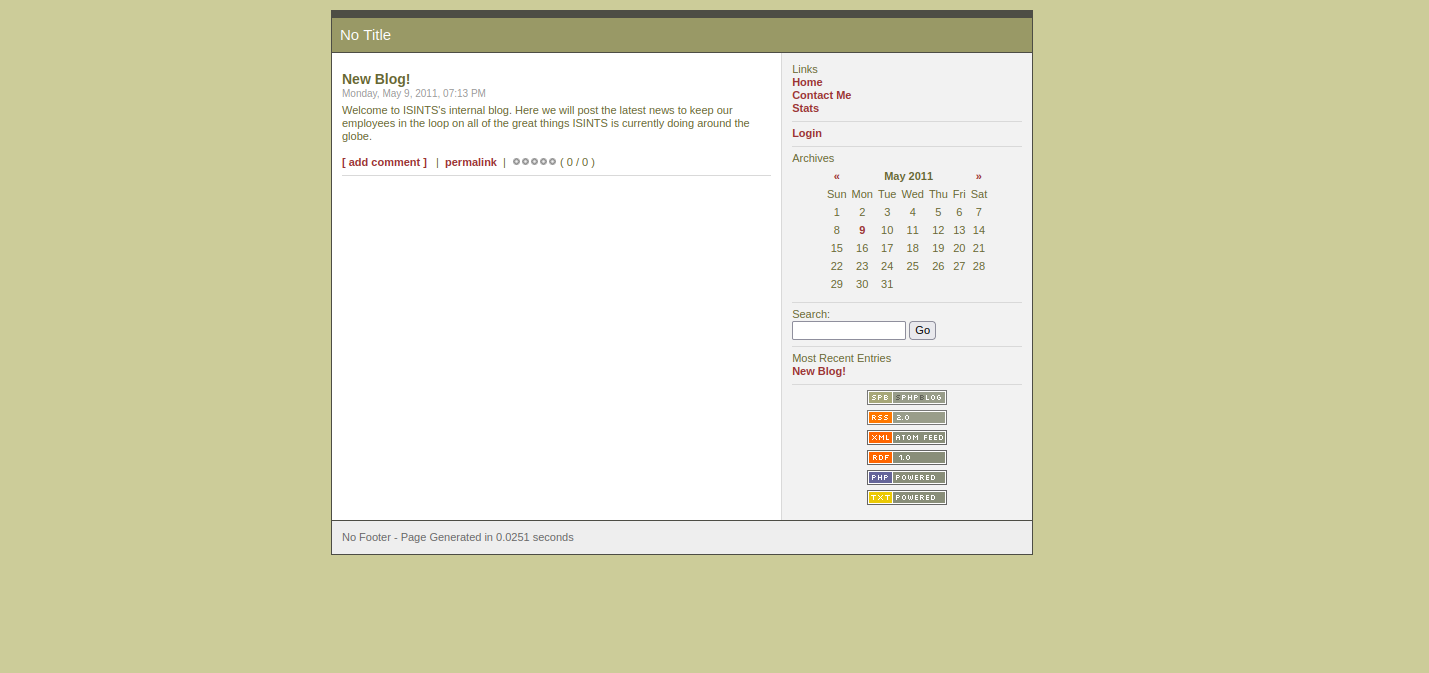The height and width of the screenshot is (673, 1429).
Task: Click the No Title blog header
Action: click(x=365, y=35)
